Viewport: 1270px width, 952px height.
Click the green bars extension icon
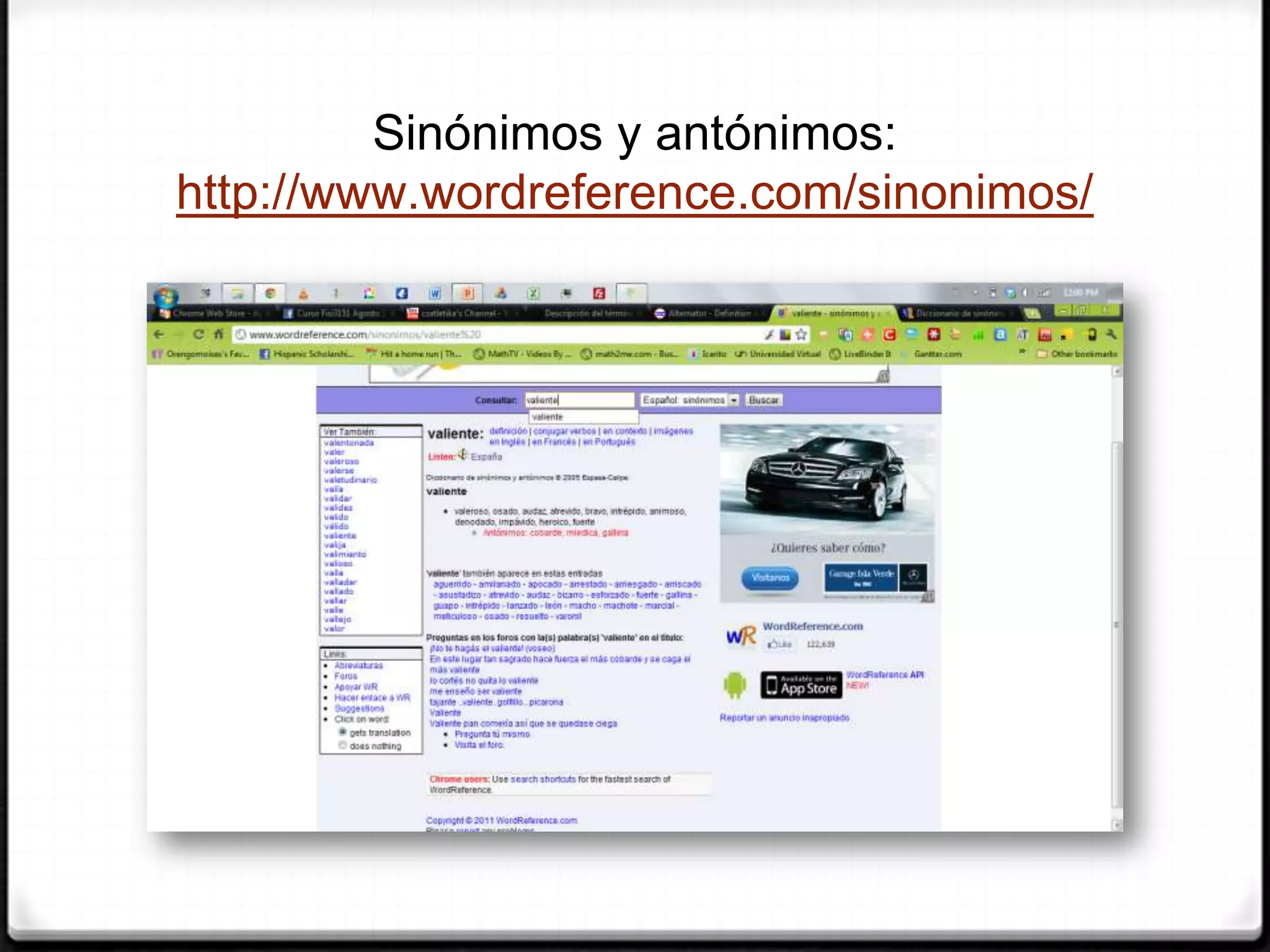click(x=978, y=335)
